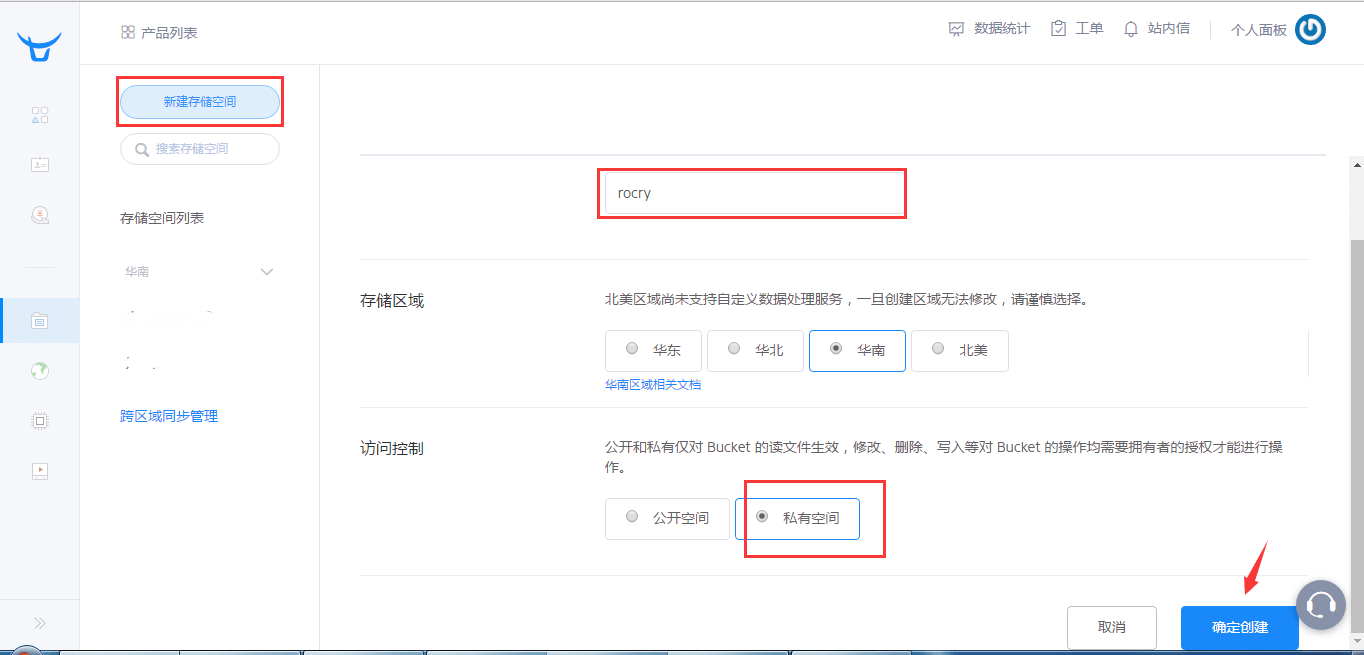Open 产品列表 product list menu

coord(159,33)
